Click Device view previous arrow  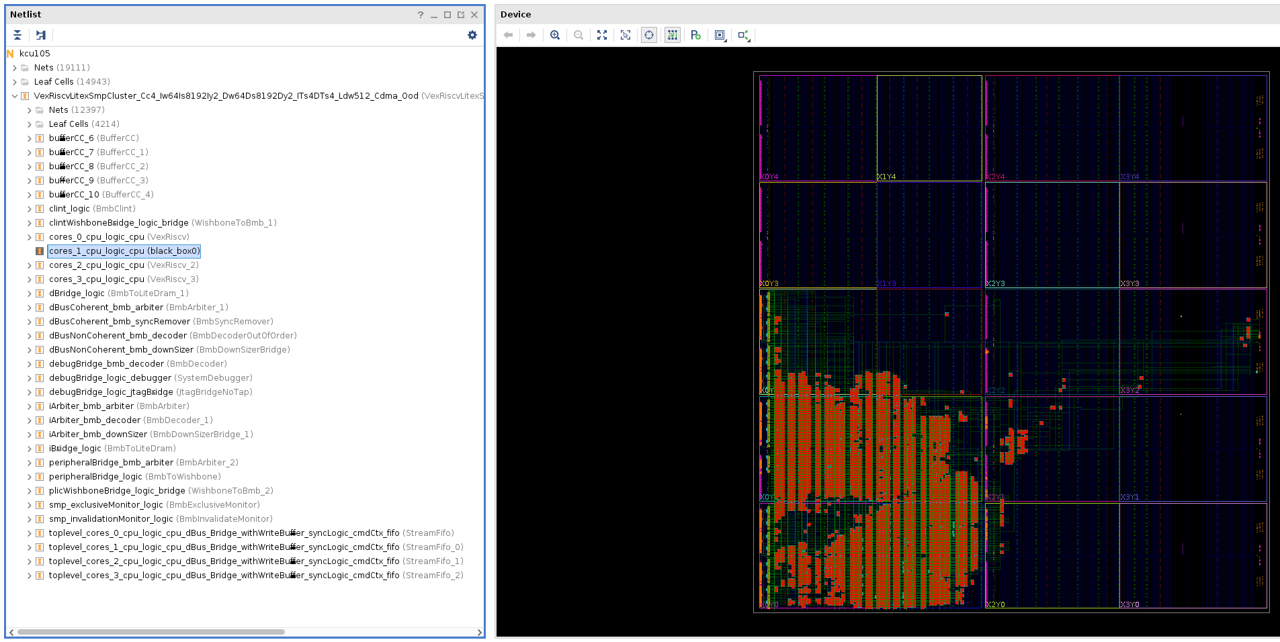(508, 35)
